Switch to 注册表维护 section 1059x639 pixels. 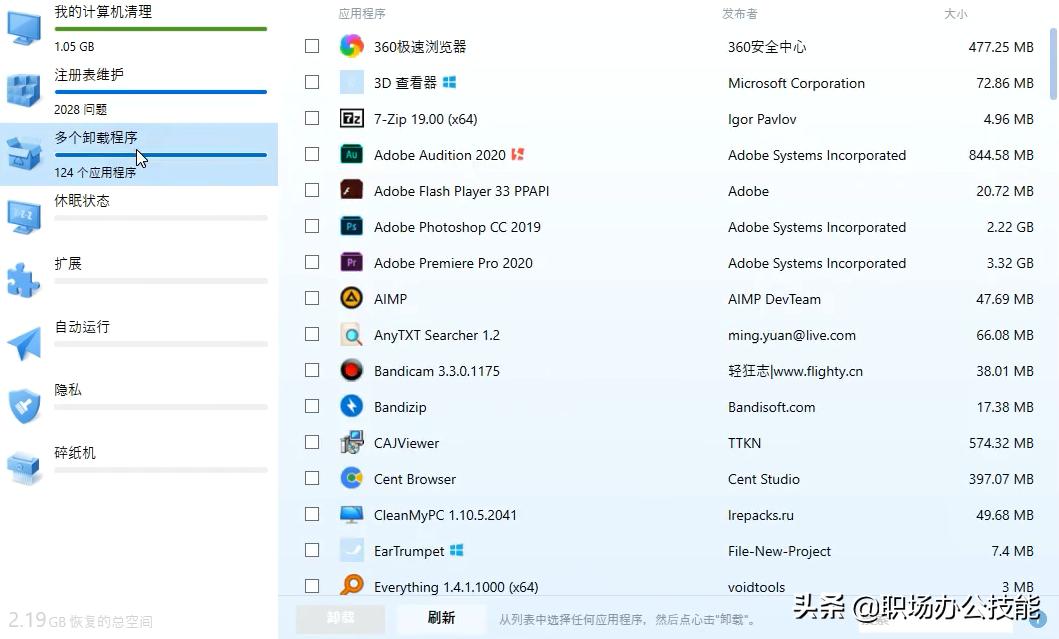coord(138,91)
